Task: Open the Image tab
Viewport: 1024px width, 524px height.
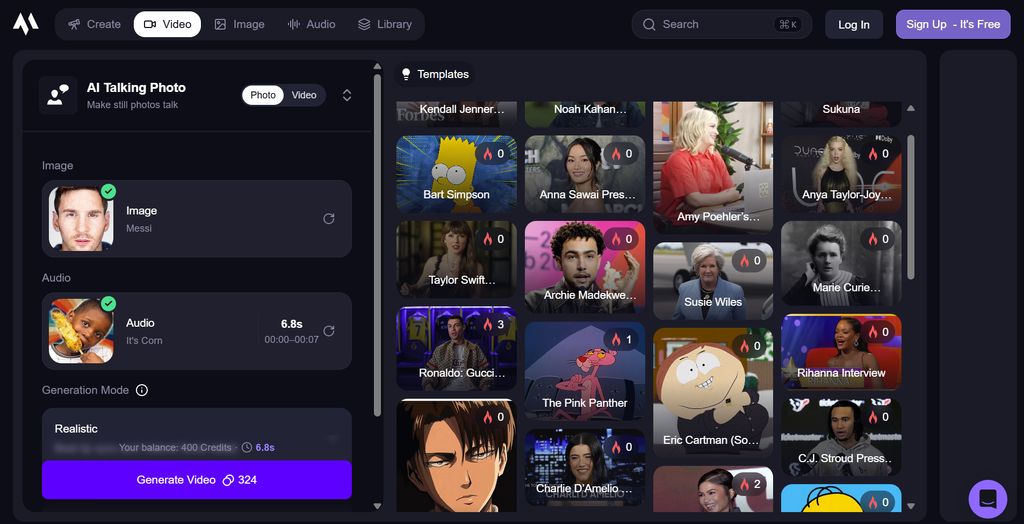Action: point(240,24)
